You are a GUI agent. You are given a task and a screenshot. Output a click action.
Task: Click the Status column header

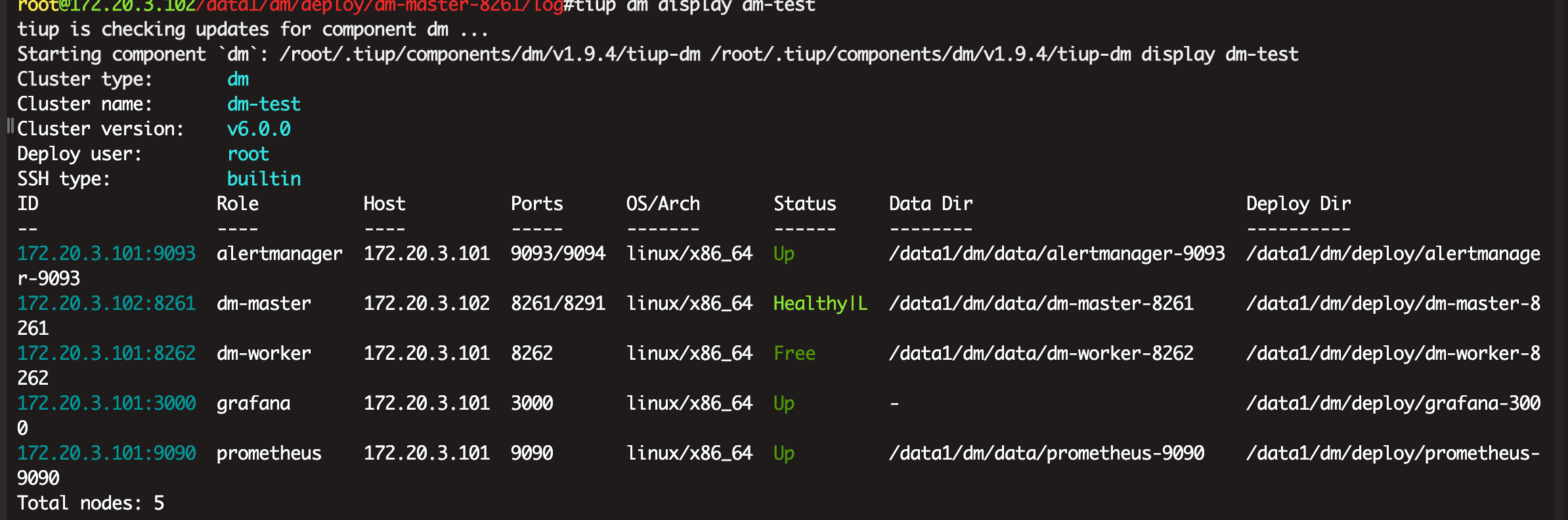(x=805, y=204)
